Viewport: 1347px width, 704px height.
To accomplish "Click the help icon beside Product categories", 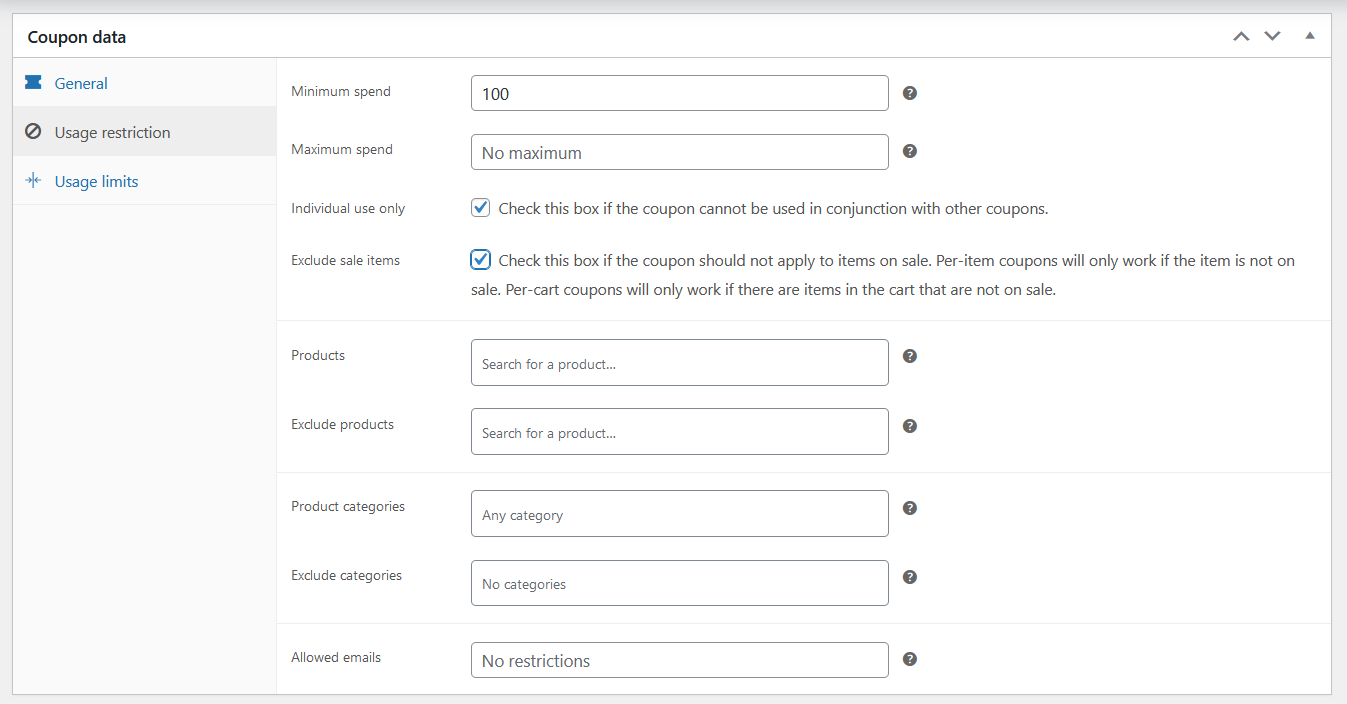I will coord(910,508).
